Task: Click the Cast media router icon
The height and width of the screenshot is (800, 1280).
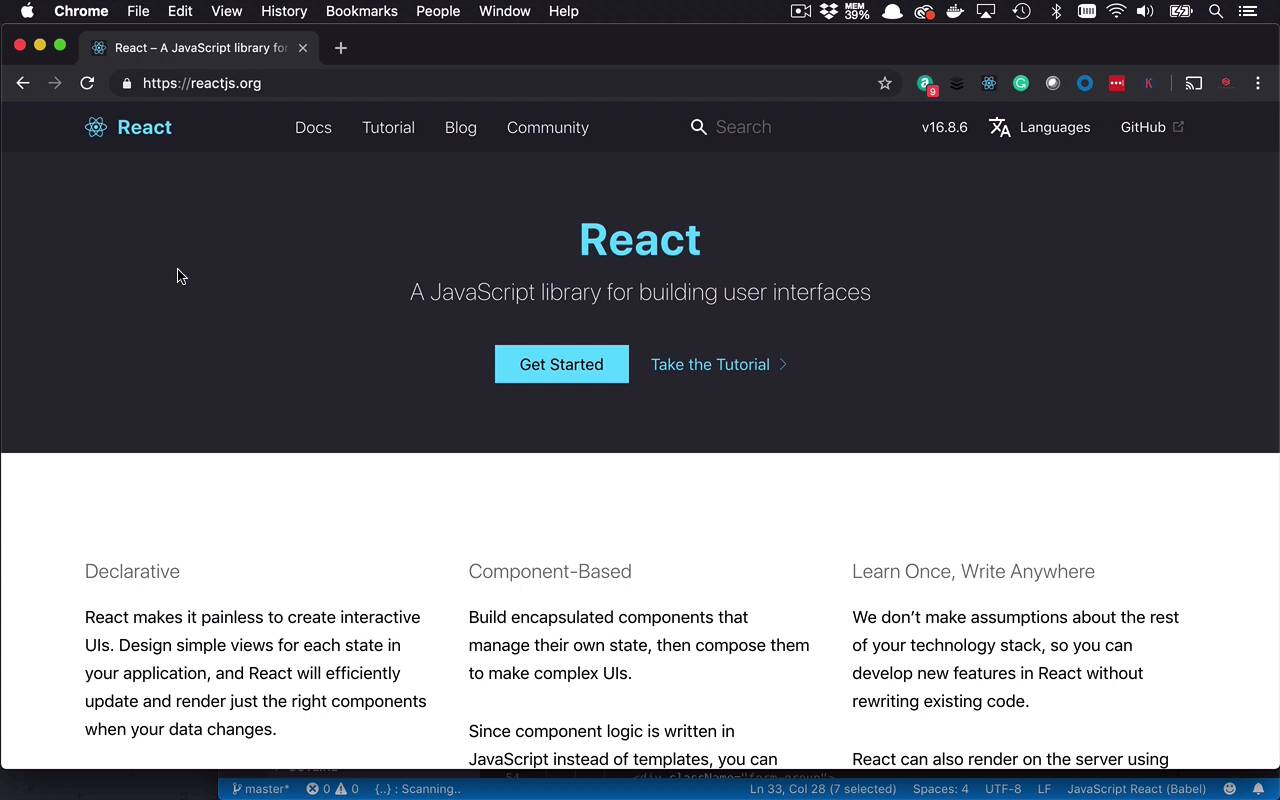Action: [1194, 83]
